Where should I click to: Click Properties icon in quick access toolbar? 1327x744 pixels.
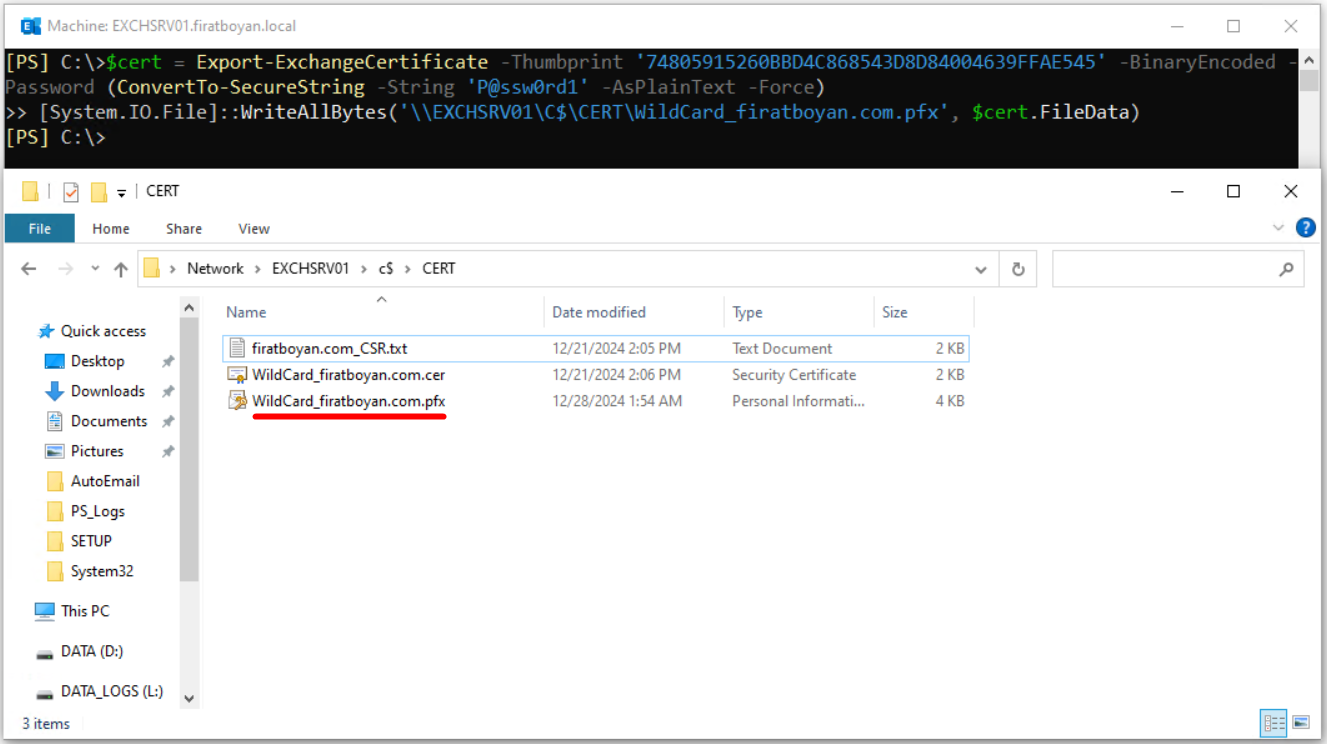click(71, 192)
